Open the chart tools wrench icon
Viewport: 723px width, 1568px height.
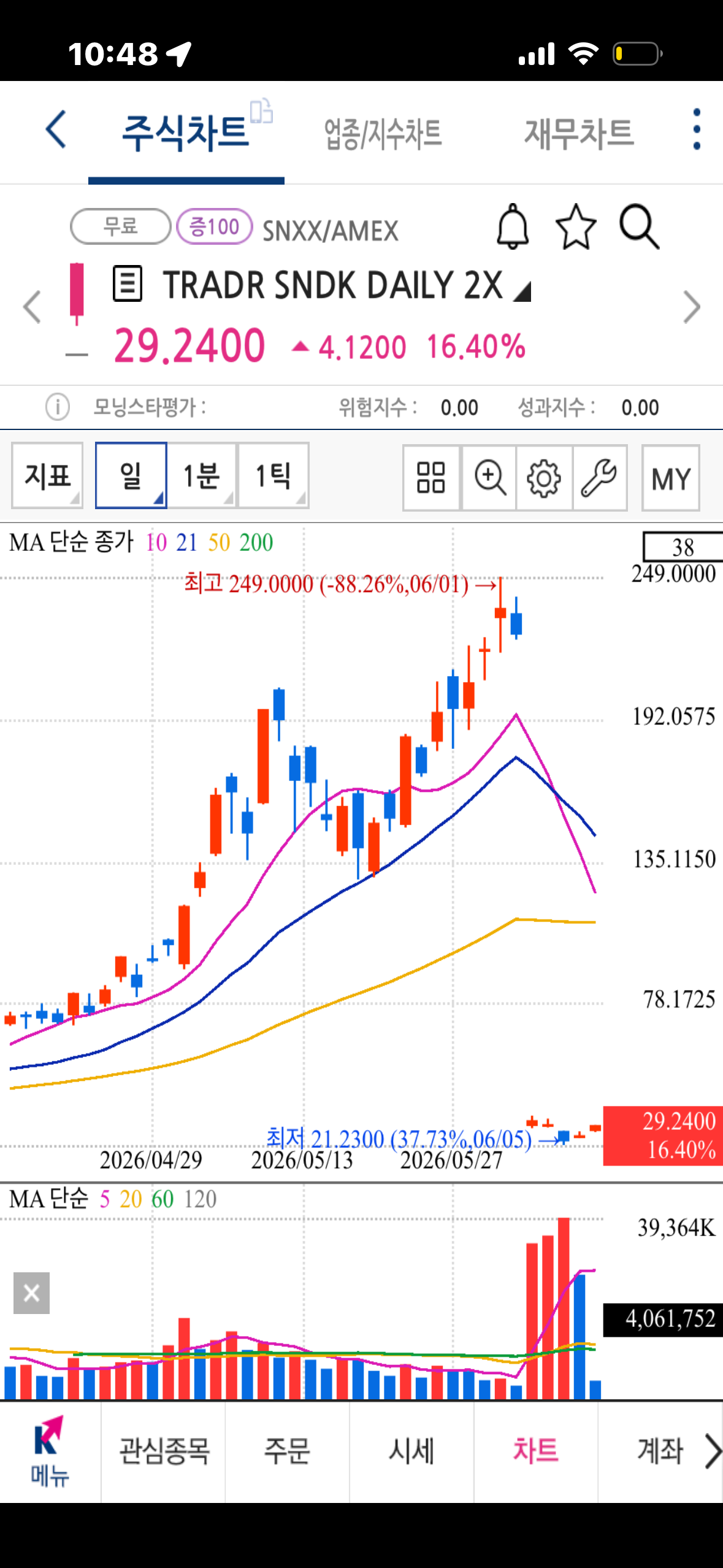599,478
